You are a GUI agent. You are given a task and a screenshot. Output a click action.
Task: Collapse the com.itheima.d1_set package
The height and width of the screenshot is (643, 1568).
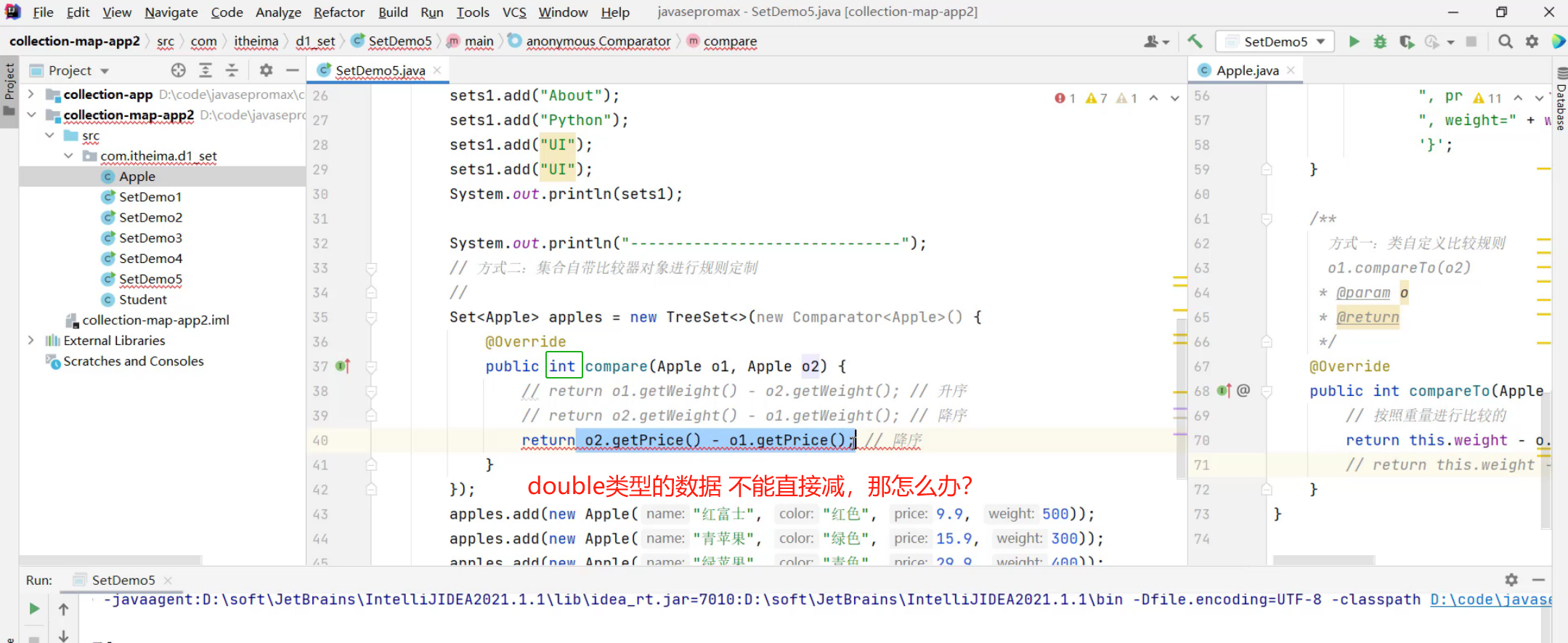click(68, 155)
